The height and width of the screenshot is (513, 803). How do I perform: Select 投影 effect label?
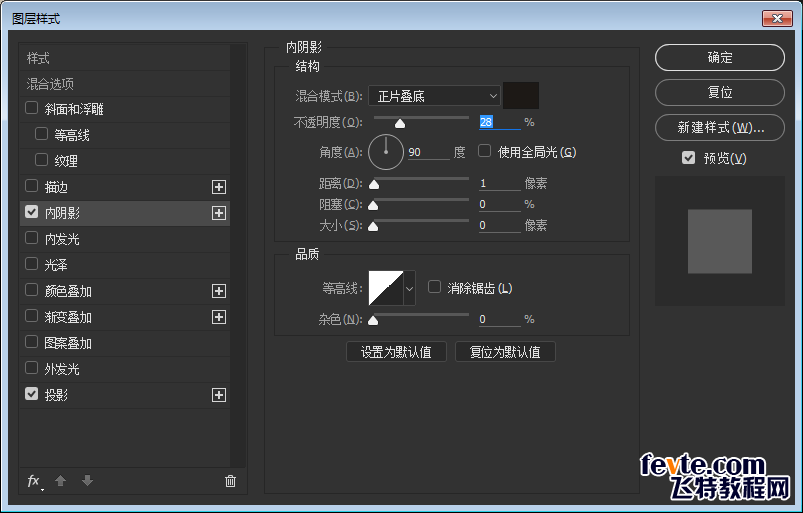pyautogui.click(x=56, y=395)
